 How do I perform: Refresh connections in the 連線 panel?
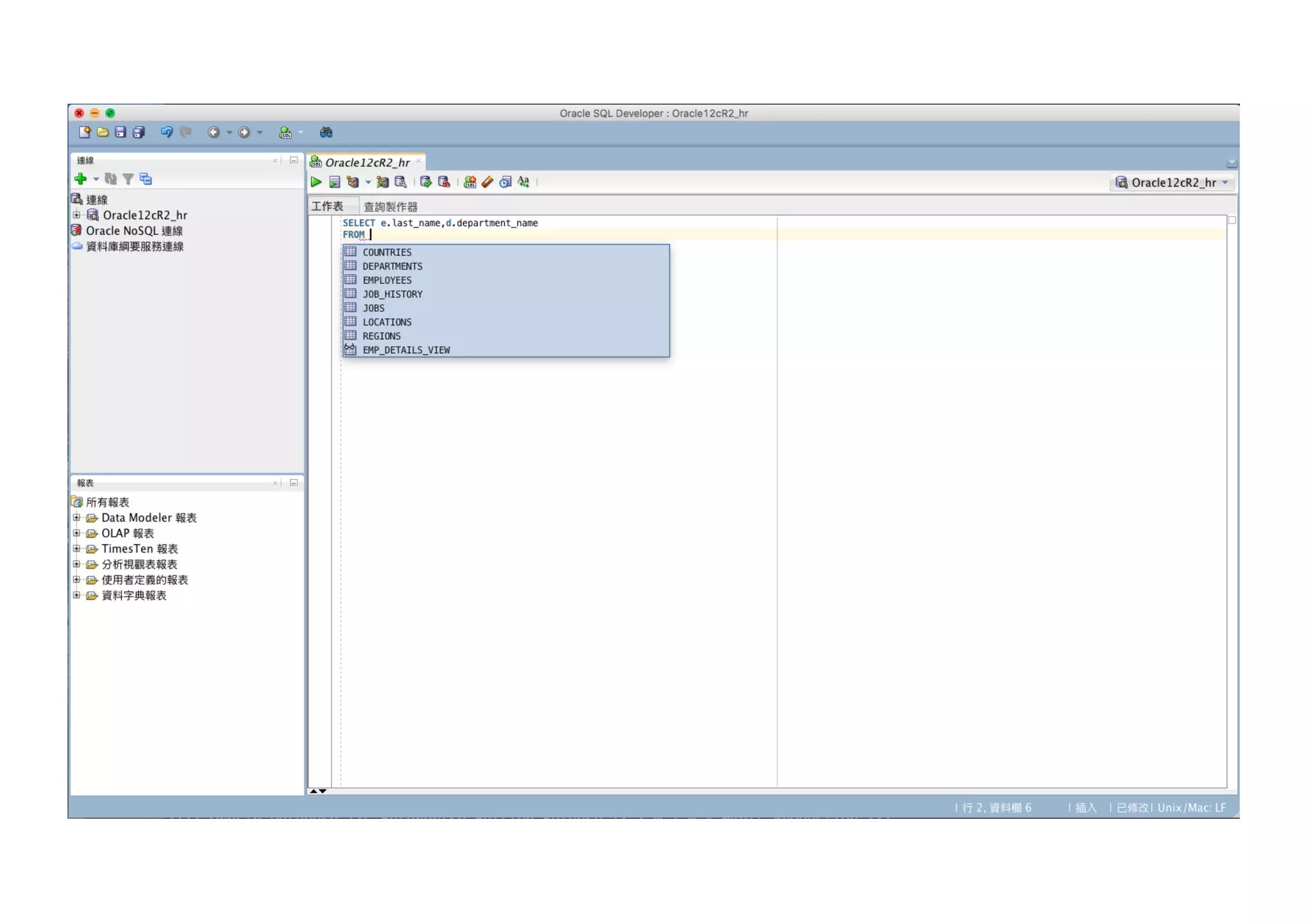(x=110, y=179)
